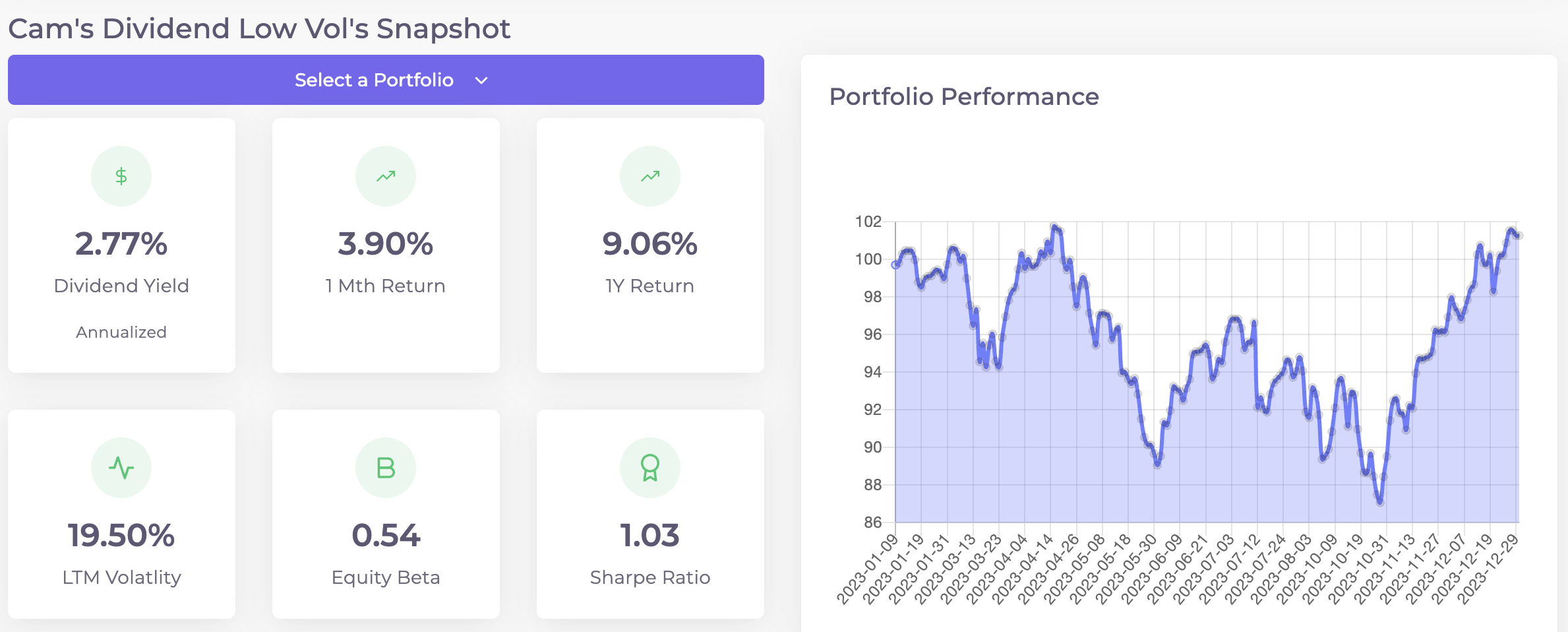Click the pulse icon above LTM Volatility
This screenshot has width=1568, height=632.
point(121,467)
